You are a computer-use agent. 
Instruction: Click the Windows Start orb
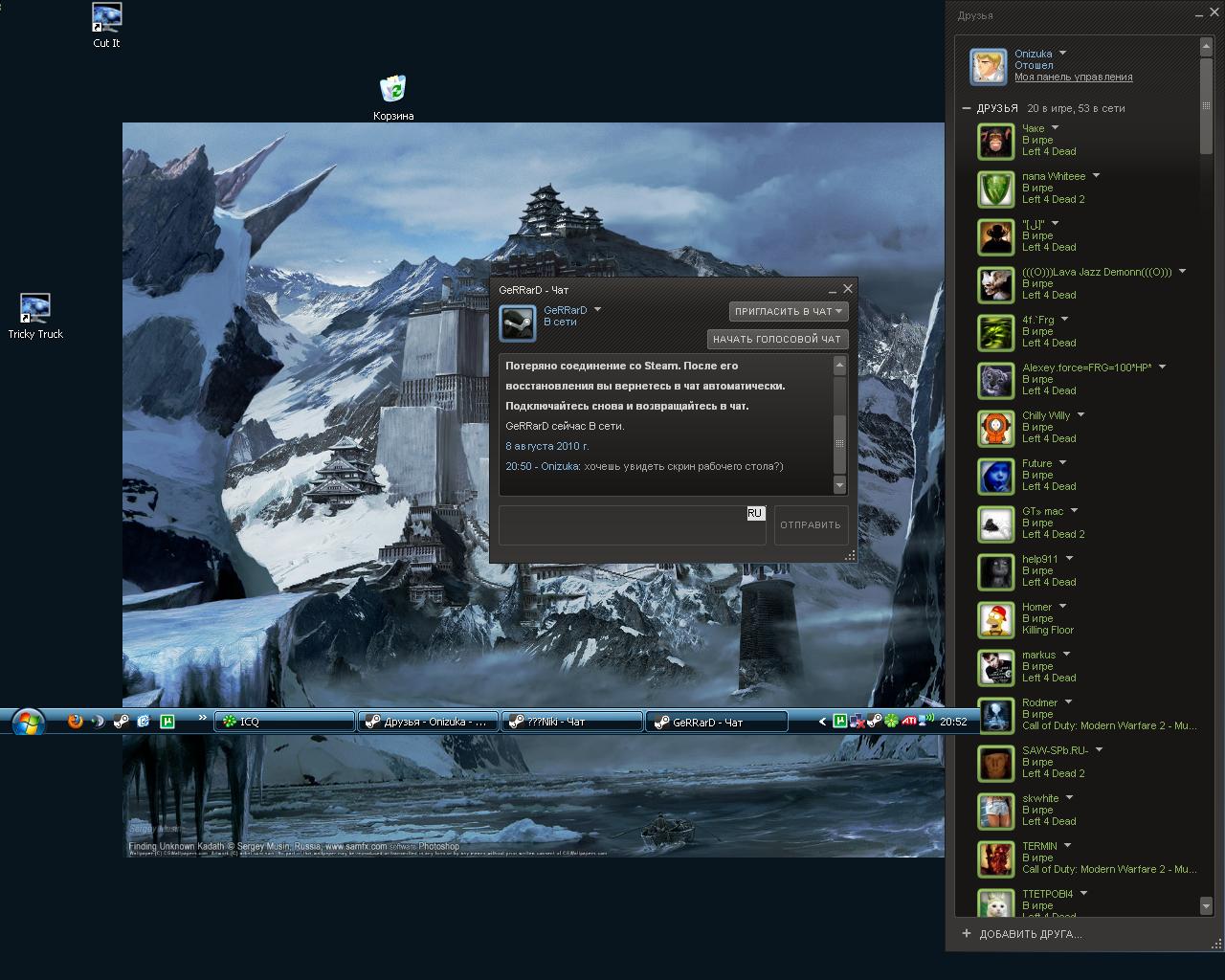tap(28, 722)
